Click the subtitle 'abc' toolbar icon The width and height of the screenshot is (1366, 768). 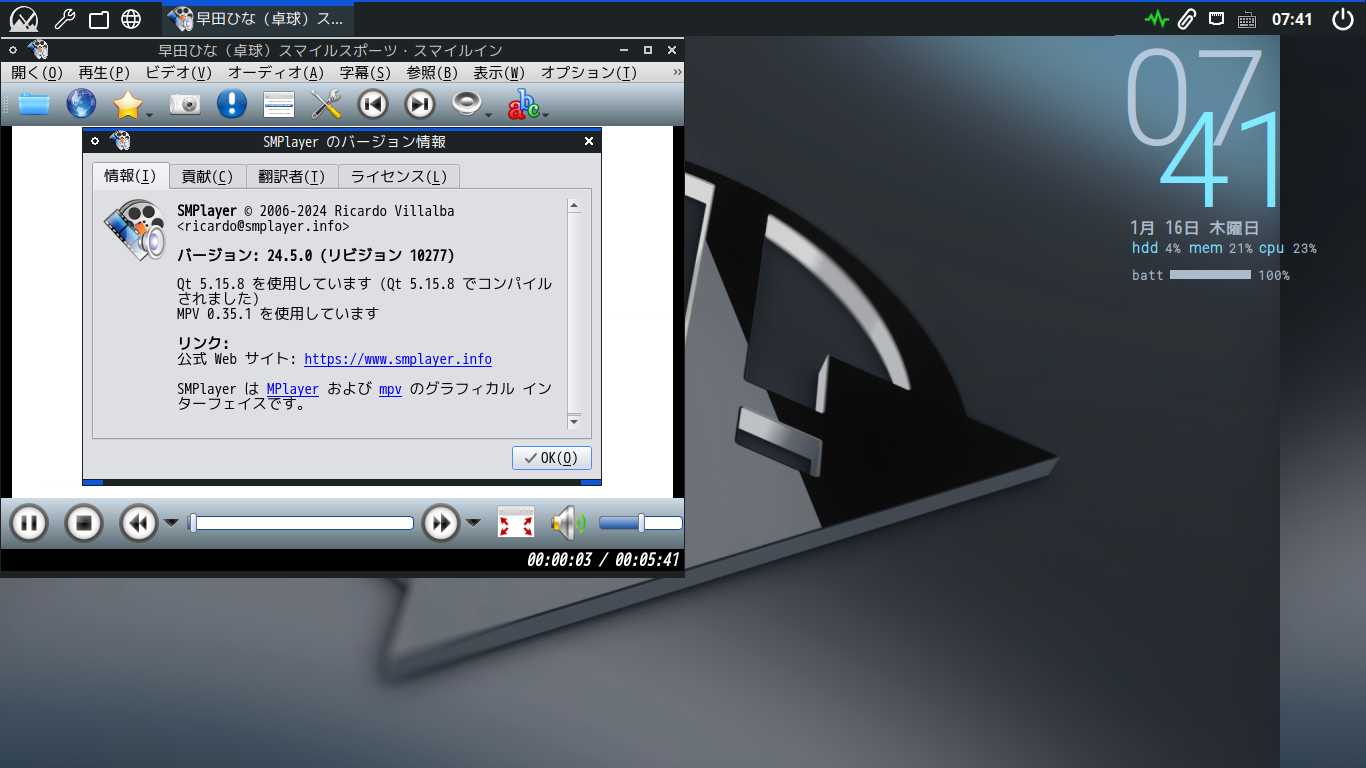click(x=523, y=104)
